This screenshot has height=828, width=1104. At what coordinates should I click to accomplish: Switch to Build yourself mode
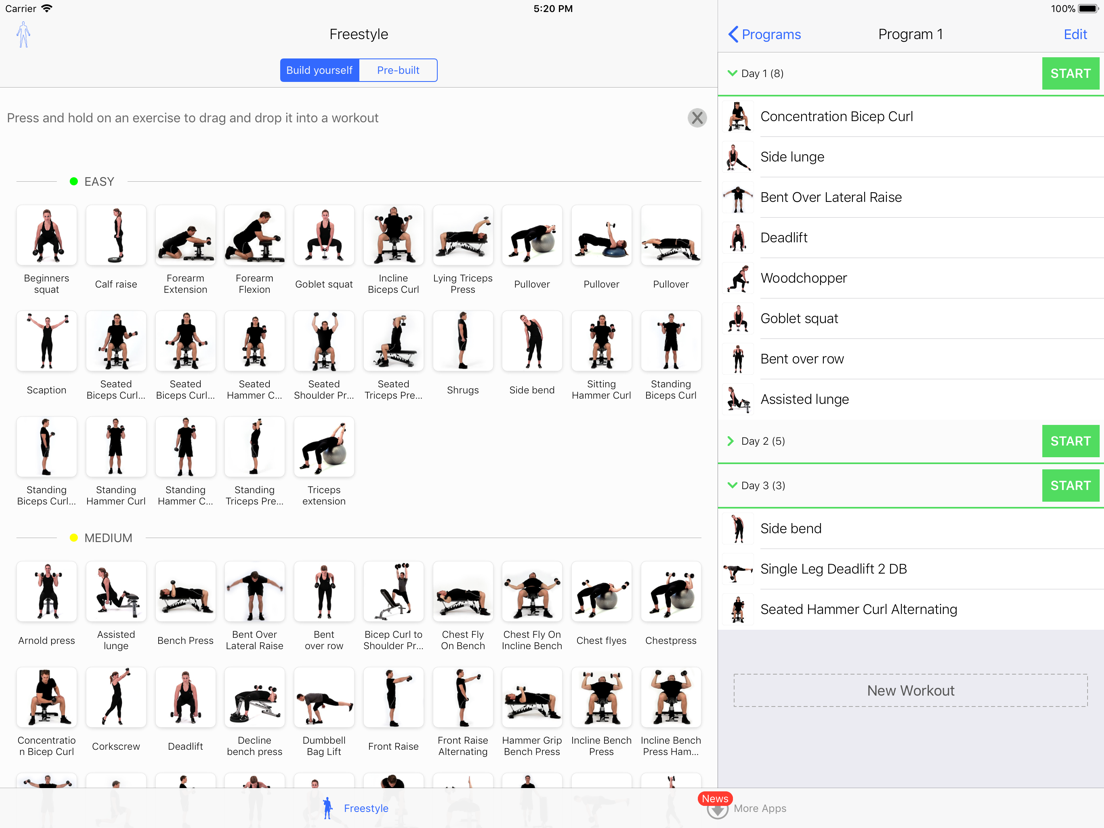point(320,70)
